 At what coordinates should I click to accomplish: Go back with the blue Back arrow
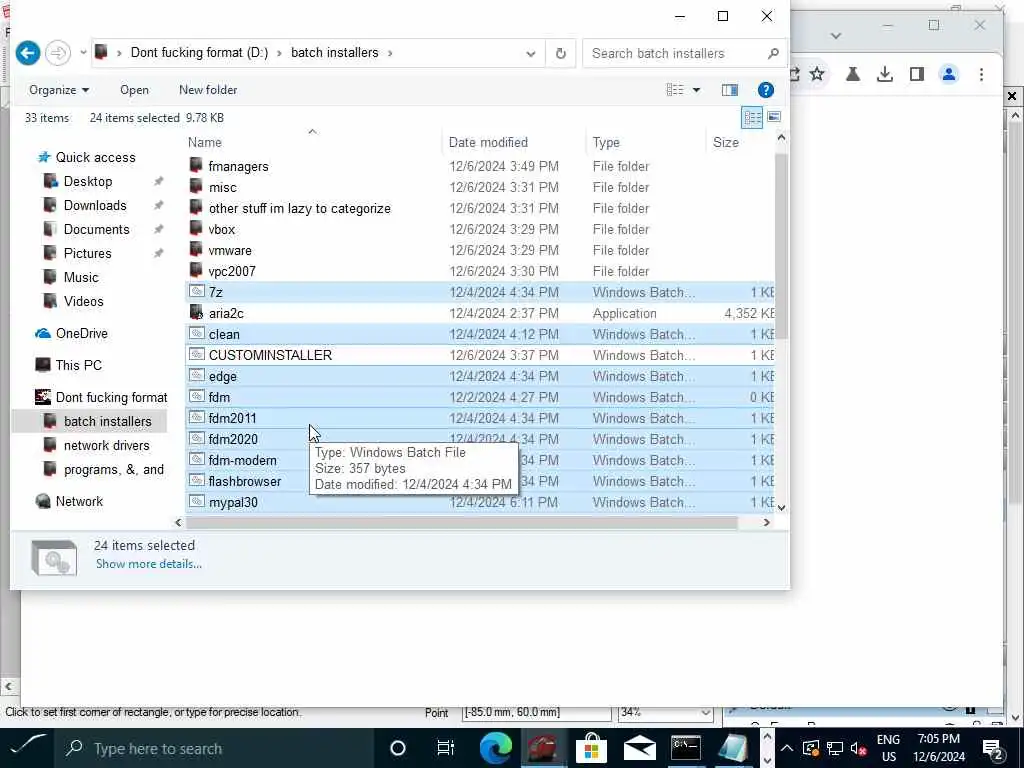28,53
